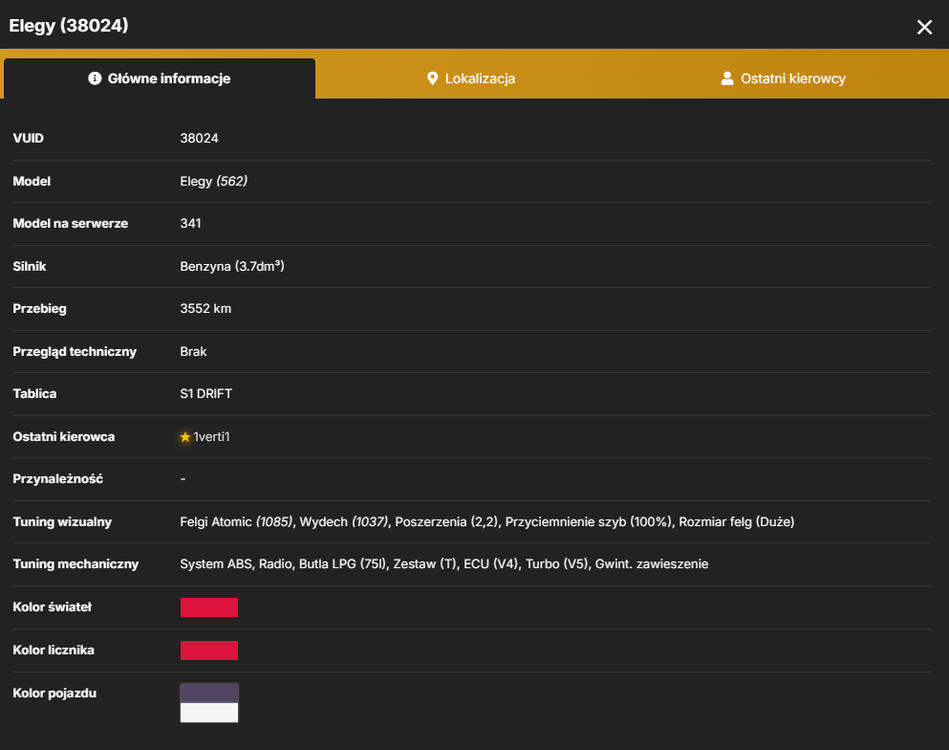The image size is (949, 750).
Task: Click the Elegy (38024) dialog title
Action: [68, 25]
